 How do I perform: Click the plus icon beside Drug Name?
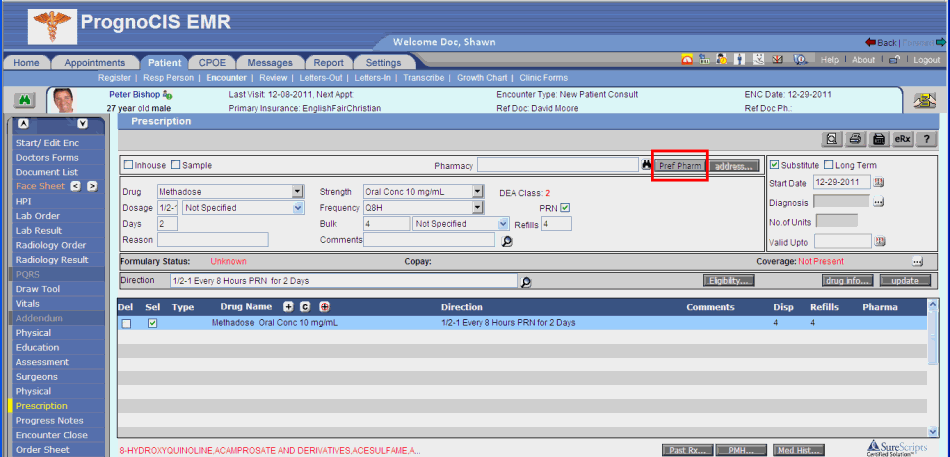pos(289,307)
